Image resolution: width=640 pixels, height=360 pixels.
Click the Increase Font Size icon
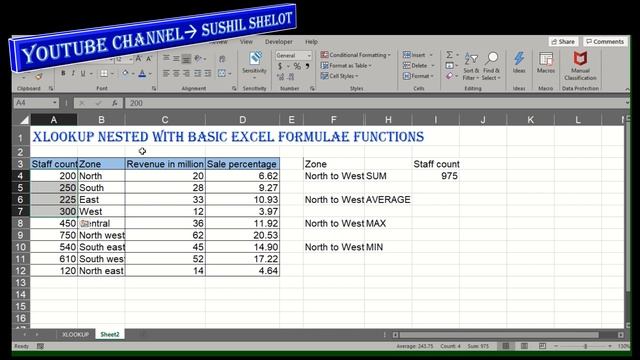139,59
